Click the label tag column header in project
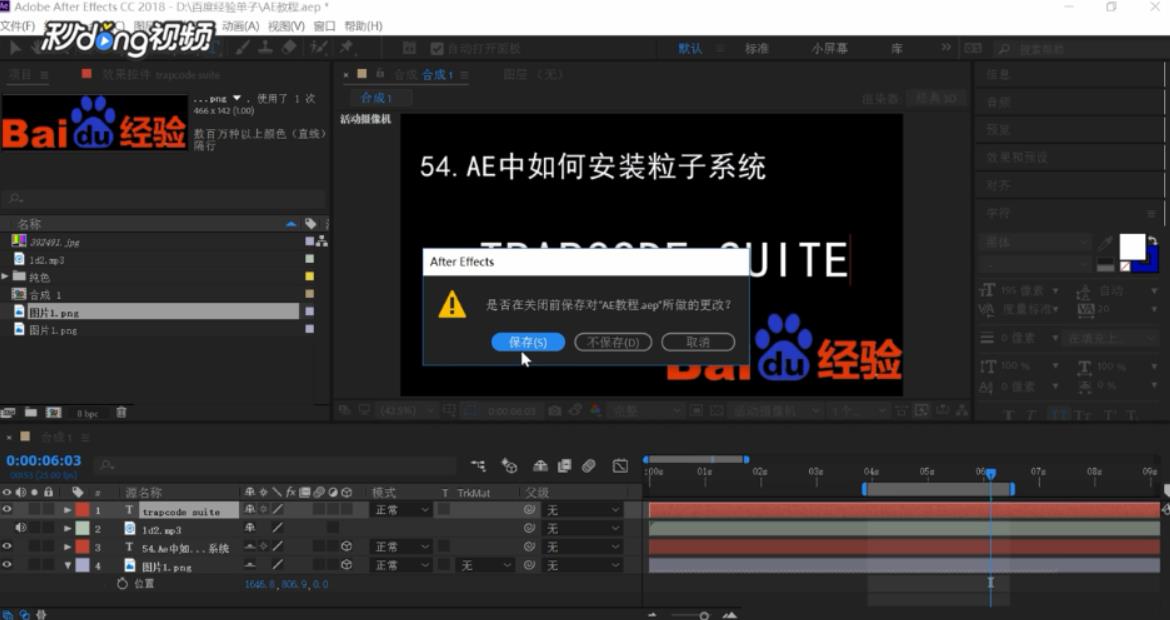1170x620 pixels. [x=310, y=224]
